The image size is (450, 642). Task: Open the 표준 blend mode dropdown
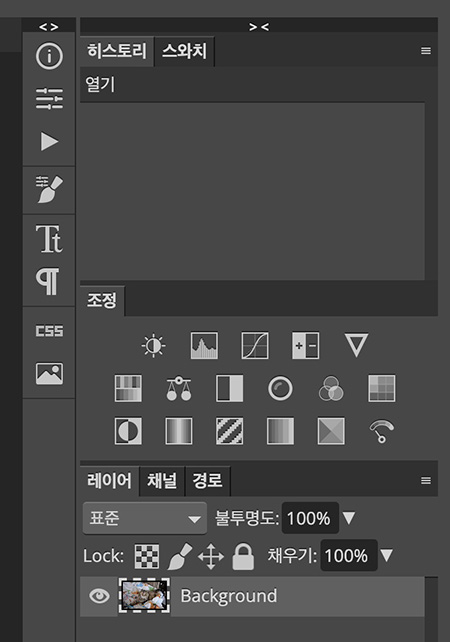145,518
